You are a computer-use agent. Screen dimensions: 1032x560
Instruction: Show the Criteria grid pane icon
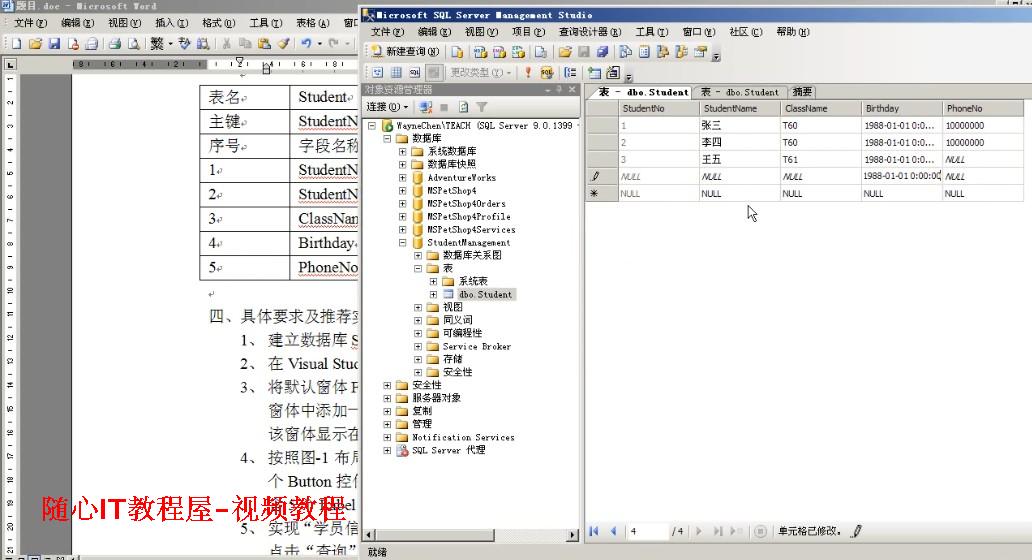pos(396,73)
